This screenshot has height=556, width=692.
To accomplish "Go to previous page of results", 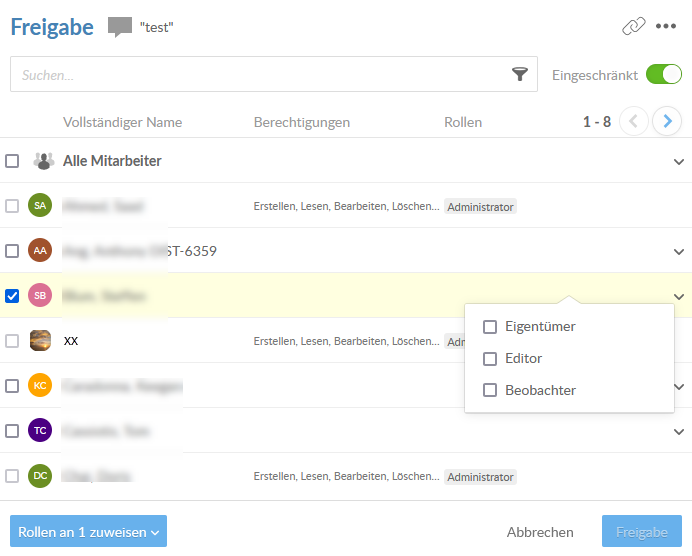I will click(634, 121).
